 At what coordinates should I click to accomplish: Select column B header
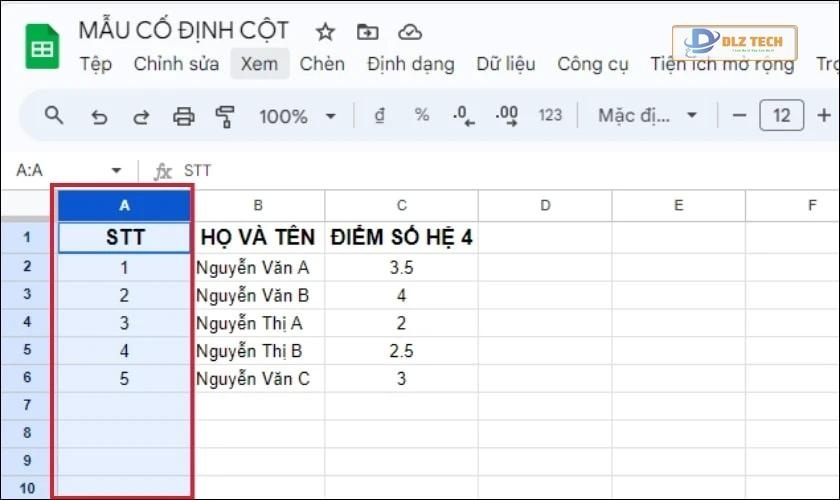[258, 206]
